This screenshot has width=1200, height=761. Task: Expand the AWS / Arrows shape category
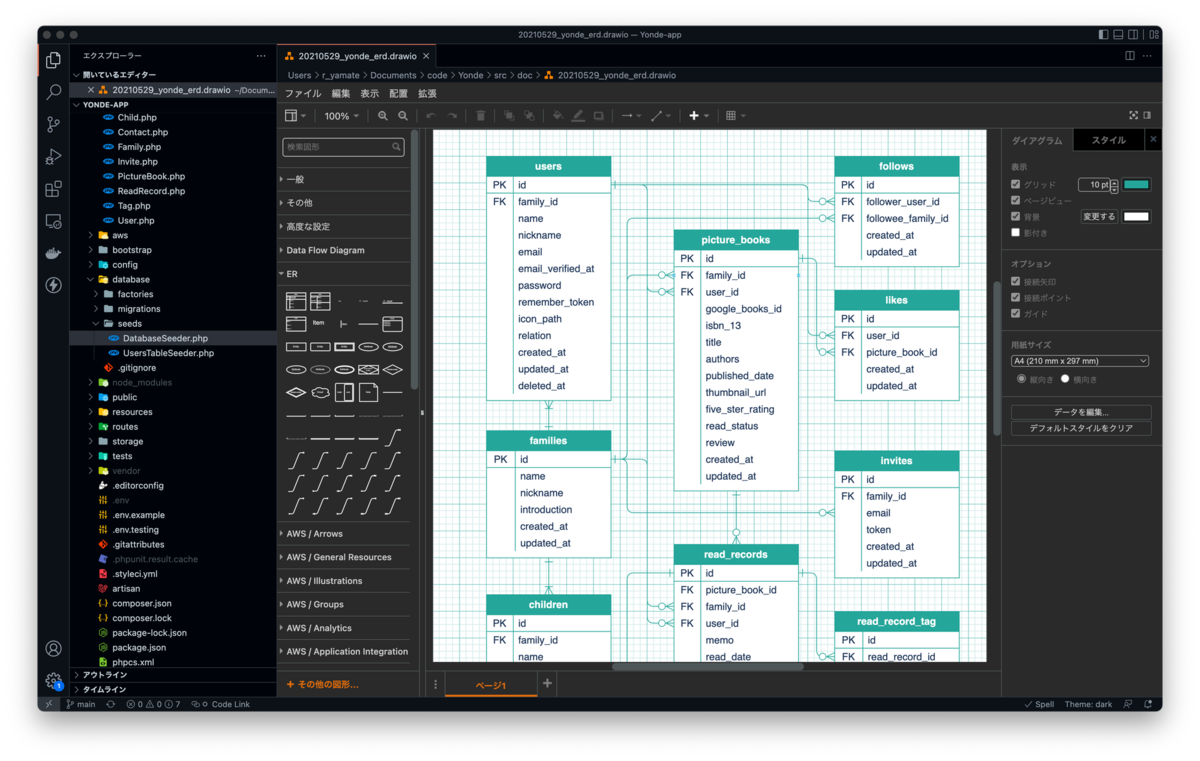coord(314,534)
